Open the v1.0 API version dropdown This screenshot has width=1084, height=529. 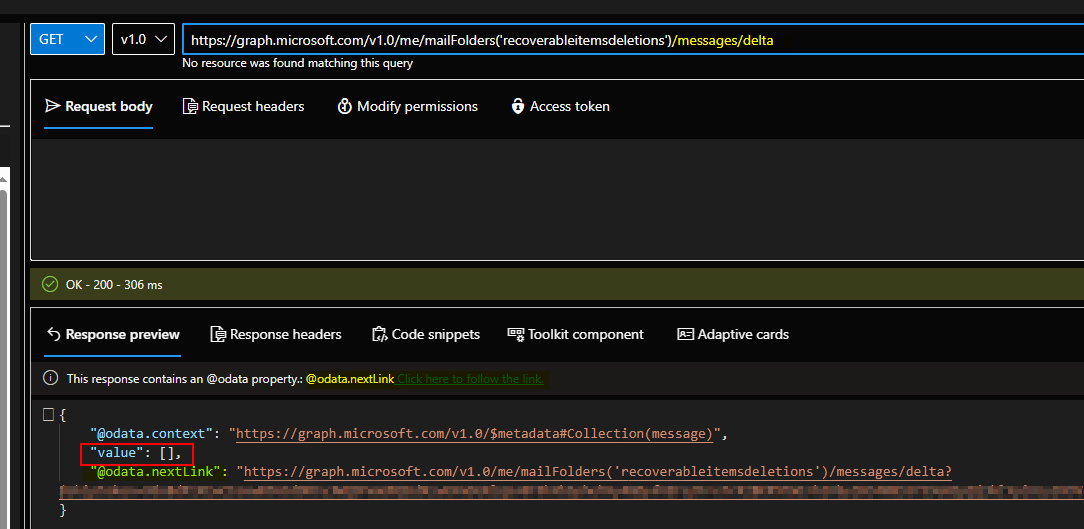[143, 39]
